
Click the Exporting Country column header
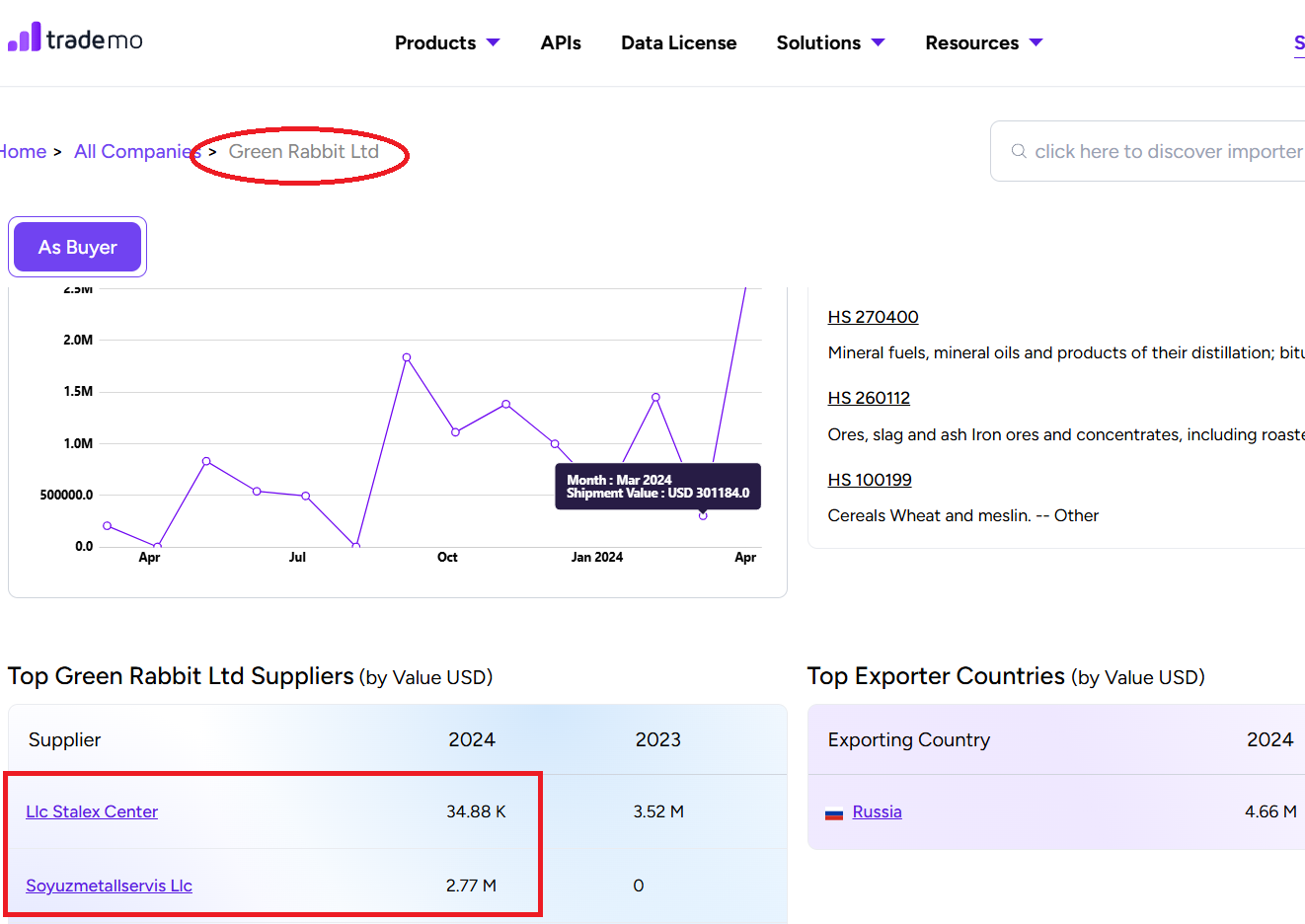tap(909, 739)
